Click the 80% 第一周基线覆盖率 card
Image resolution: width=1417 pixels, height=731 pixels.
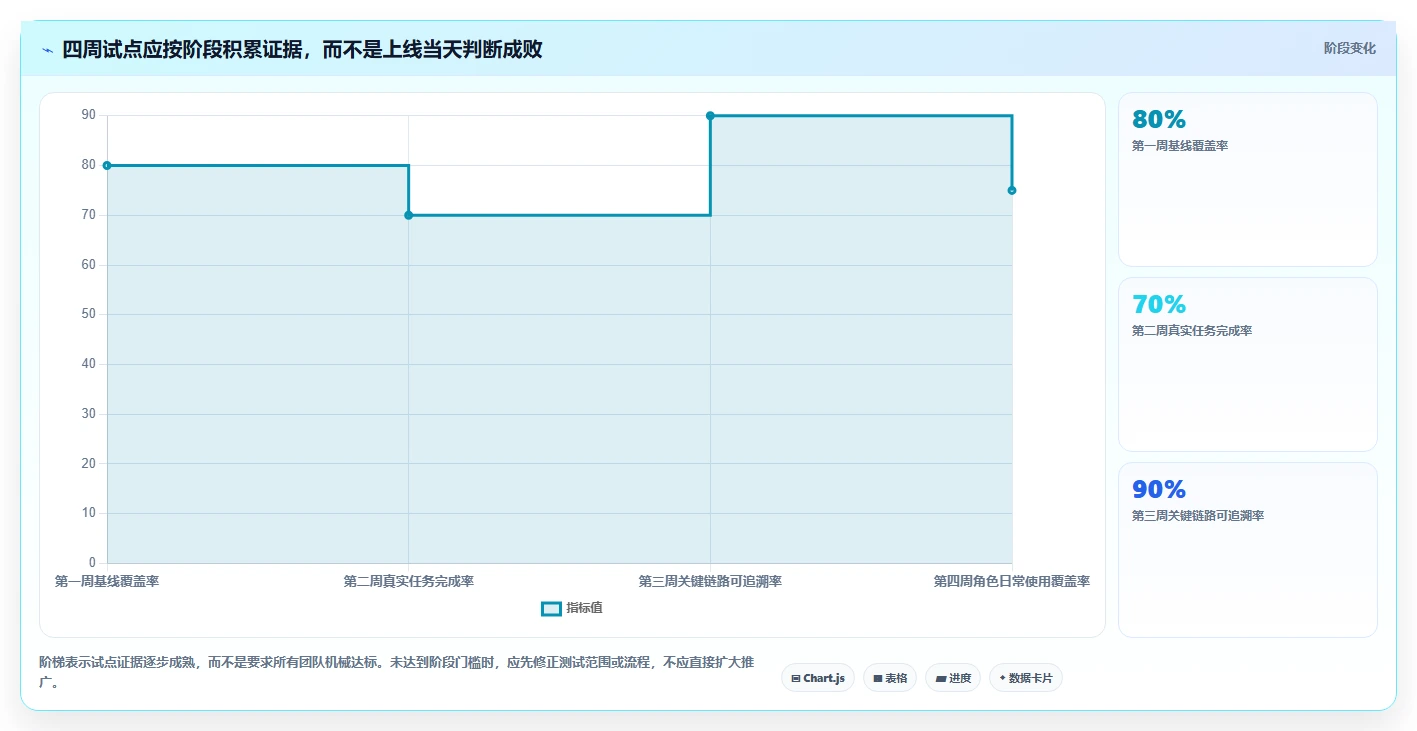[1247, 179]
